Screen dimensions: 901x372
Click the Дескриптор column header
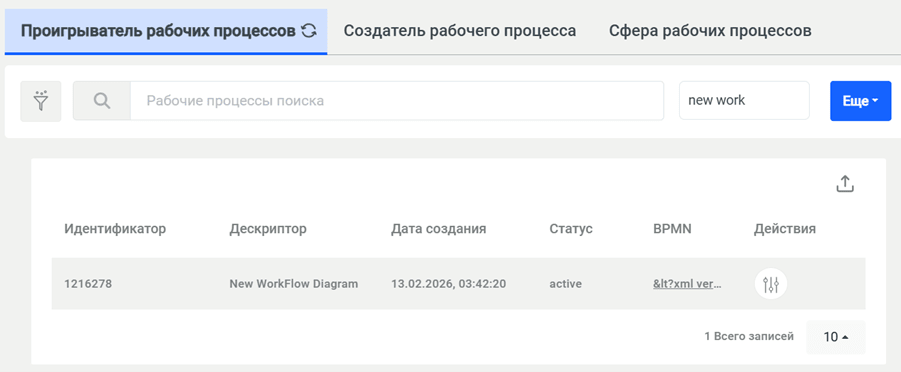pyautogui.click(x=268, y=229)
